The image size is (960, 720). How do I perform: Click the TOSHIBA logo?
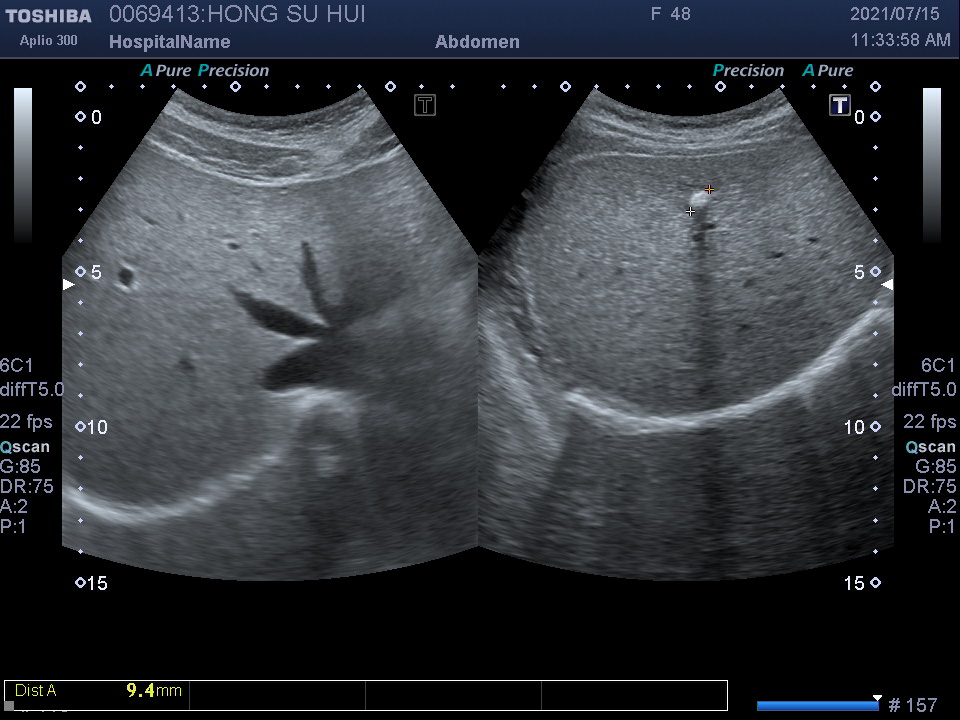click(x=48, y=16)
